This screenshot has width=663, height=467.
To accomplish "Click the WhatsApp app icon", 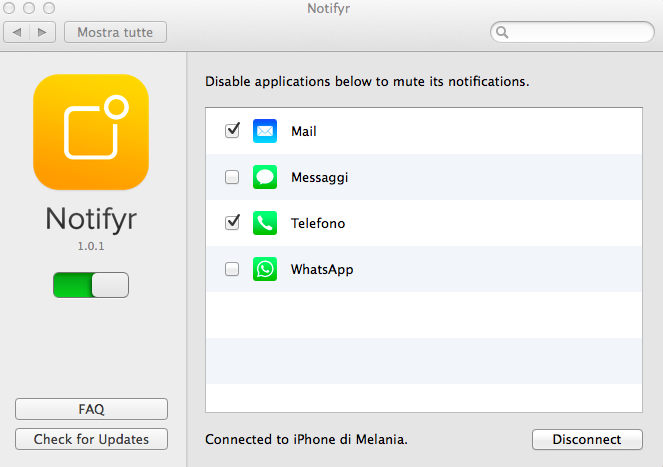I will click(x=265, y=269).
